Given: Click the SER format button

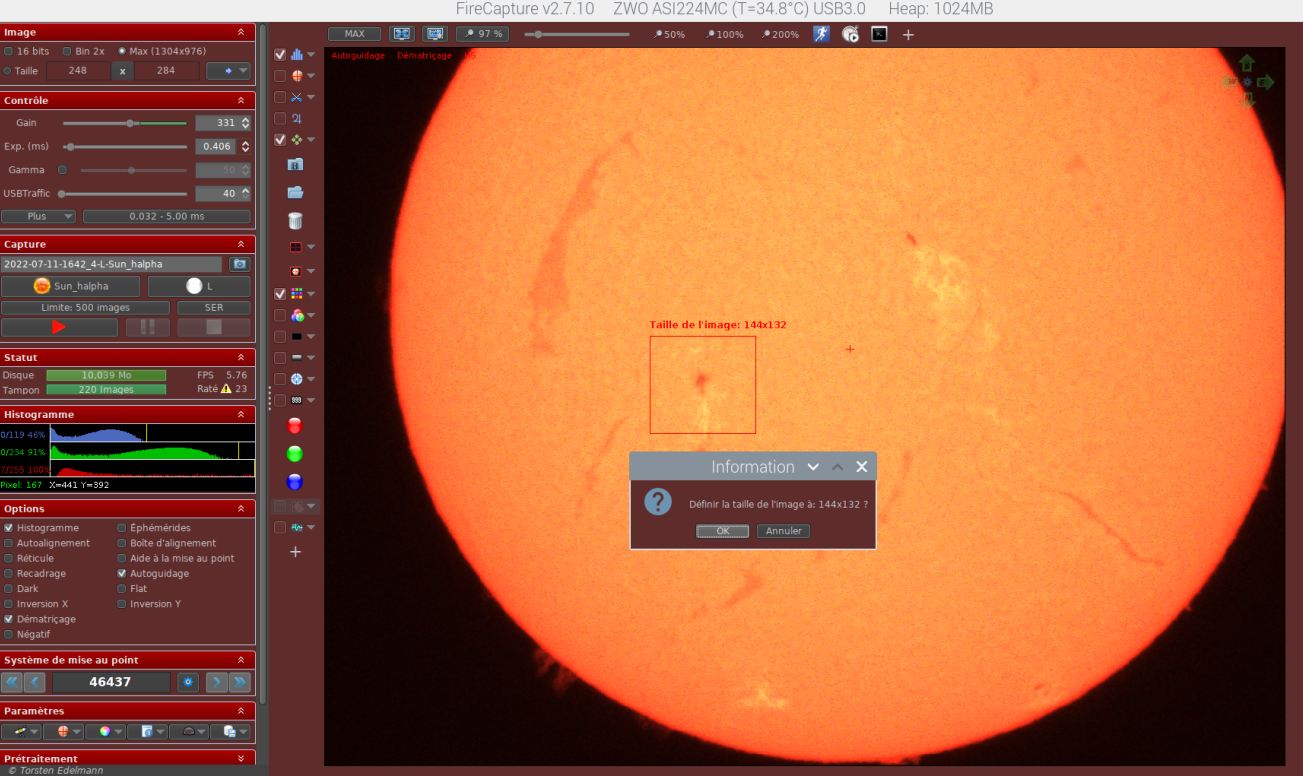Looking at the screenshot, I should coord(214,308).
